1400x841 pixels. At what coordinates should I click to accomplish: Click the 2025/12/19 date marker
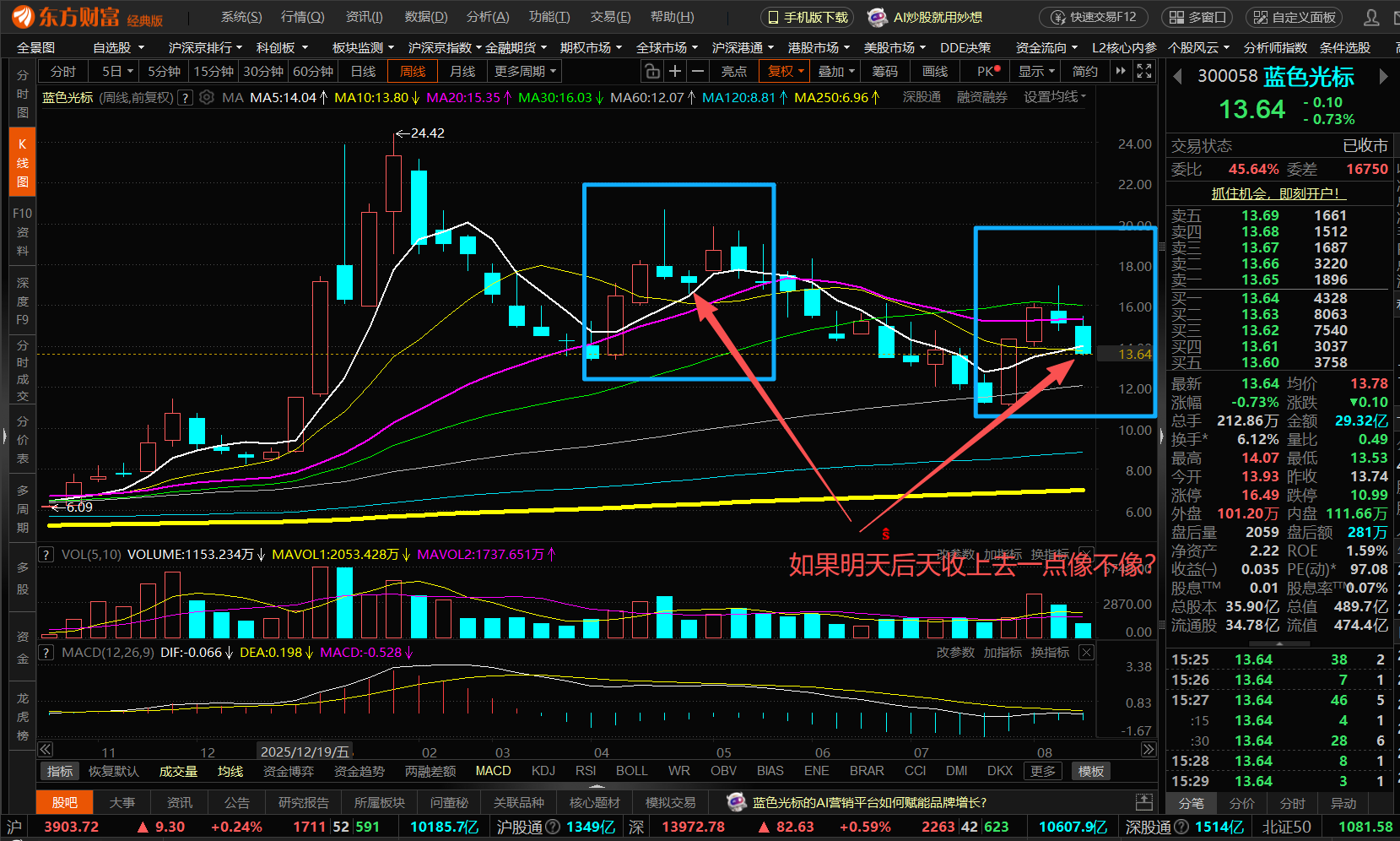coord(305,751)
